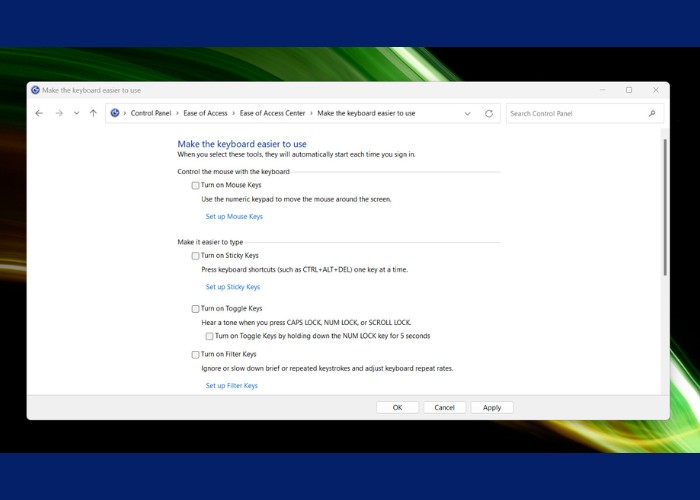
Task: Maximize the Control Panel window
Action: pos(629,89)
